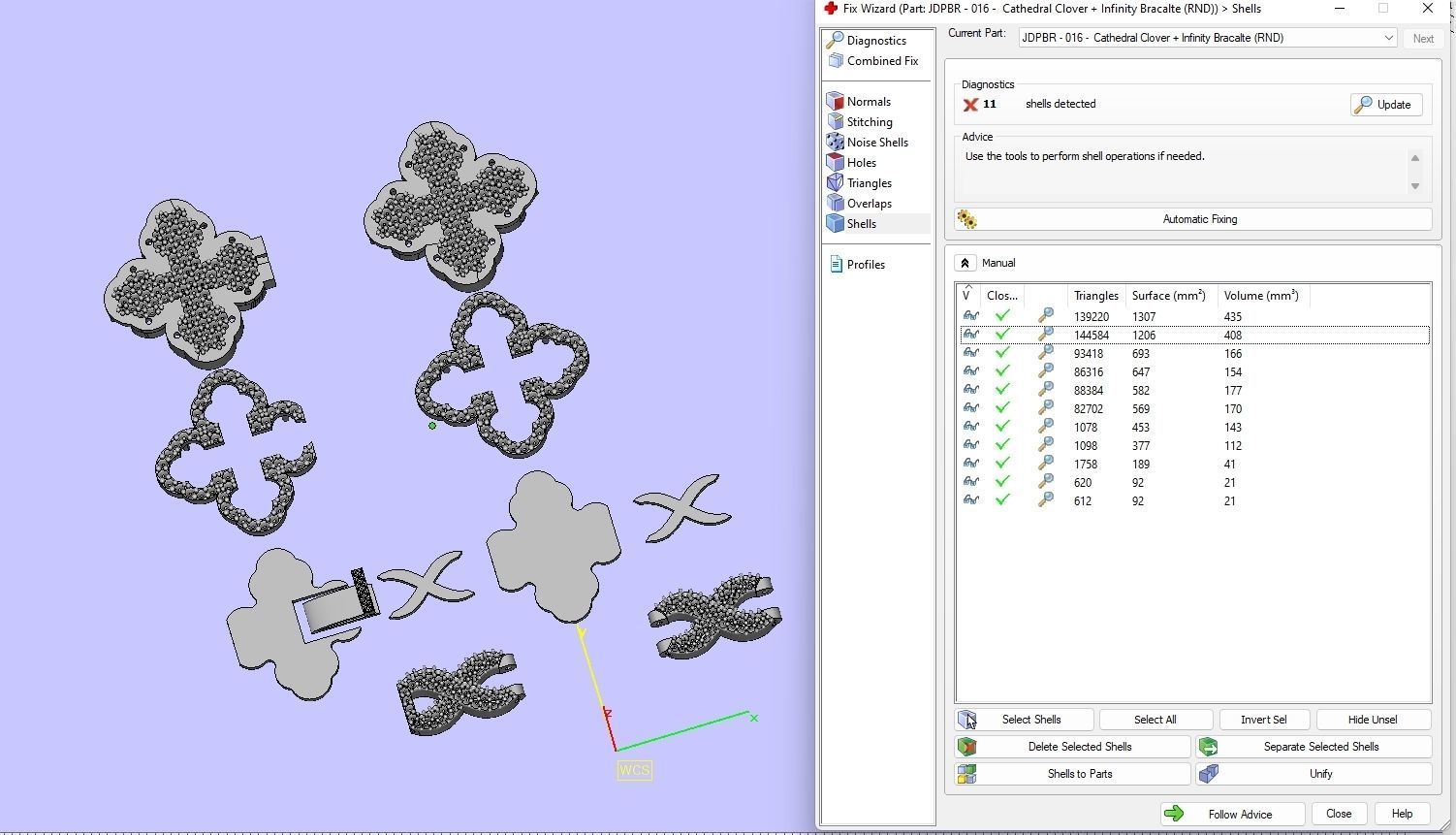Zoom to shell with 1758 triangles

coord(1046,464)
